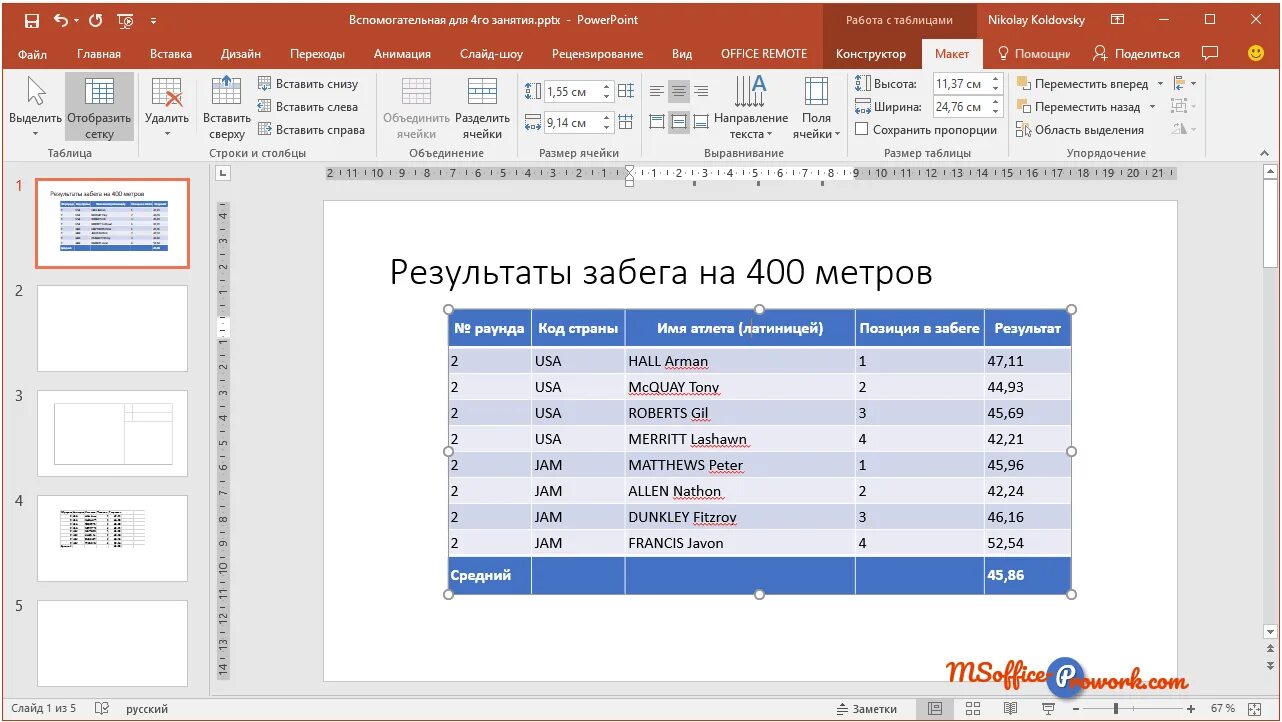Center cell text horizontally
Viewport: 1282px width, 722px height.
tap(679, 92)
